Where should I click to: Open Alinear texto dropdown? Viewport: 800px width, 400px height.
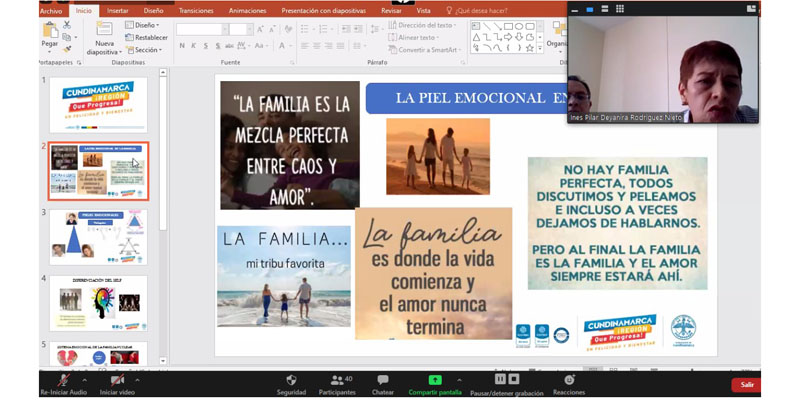[x=414, y=37]
